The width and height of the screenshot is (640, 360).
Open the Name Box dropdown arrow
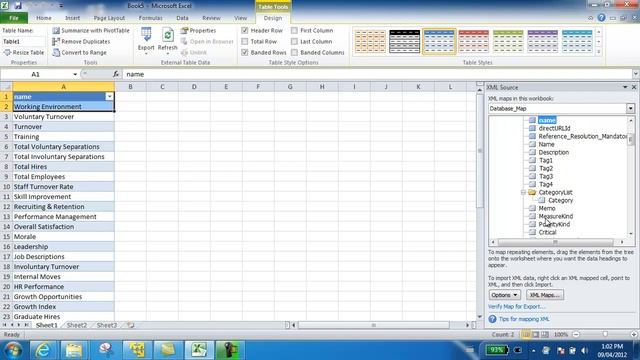point(75,74)
